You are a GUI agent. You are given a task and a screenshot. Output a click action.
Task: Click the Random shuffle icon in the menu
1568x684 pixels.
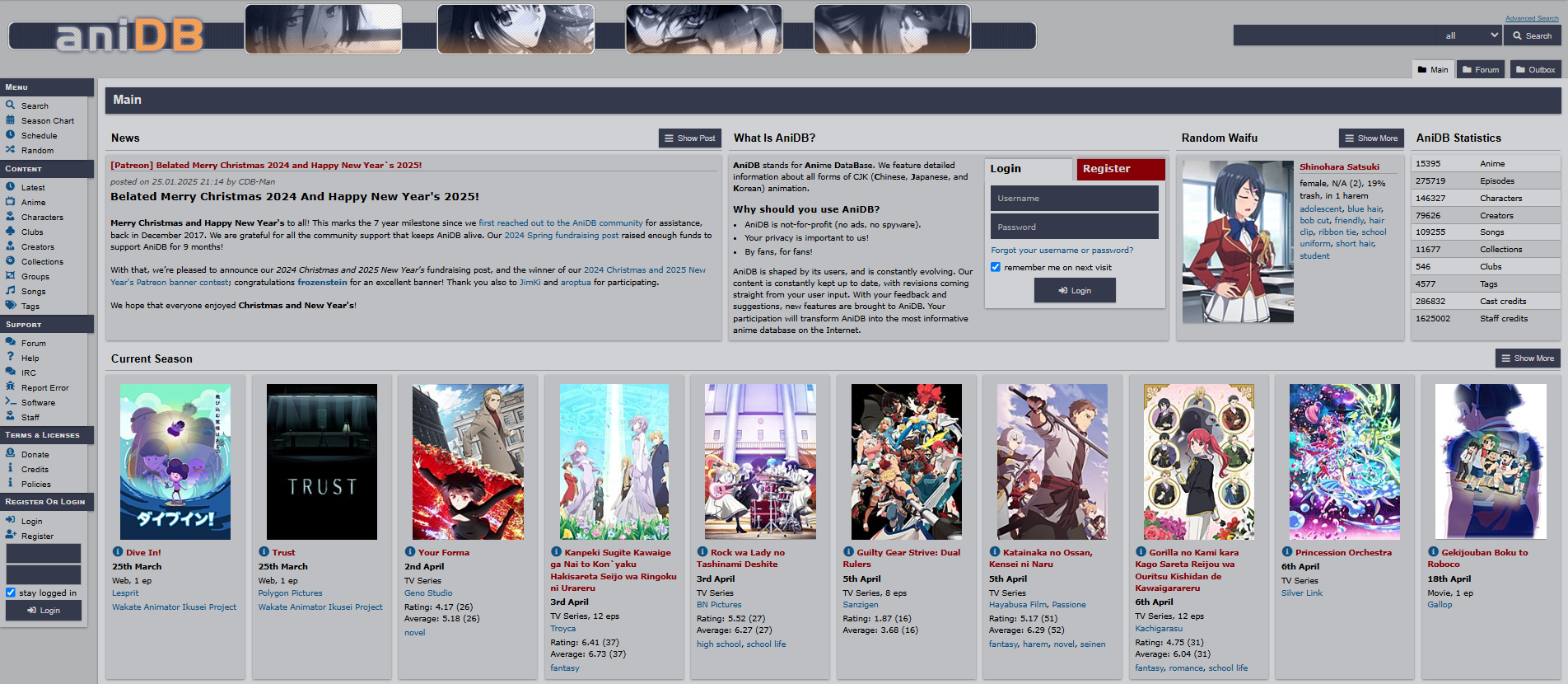[x=11, y=150]
